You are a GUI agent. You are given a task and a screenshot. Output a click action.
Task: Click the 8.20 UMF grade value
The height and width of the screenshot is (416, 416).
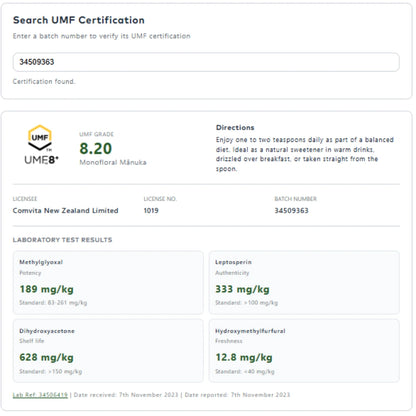tap(96, 149)
